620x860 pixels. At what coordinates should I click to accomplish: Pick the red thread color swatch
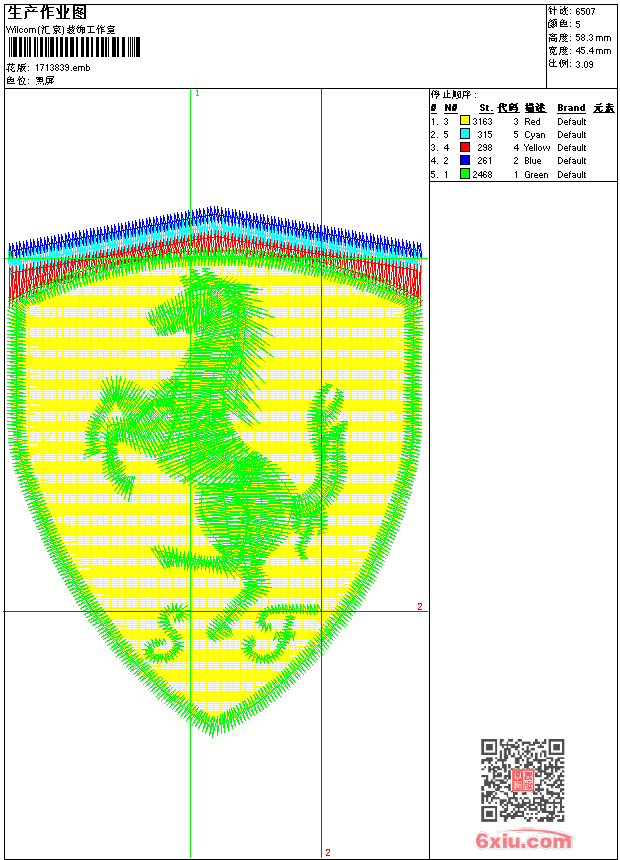pos(465,148)
